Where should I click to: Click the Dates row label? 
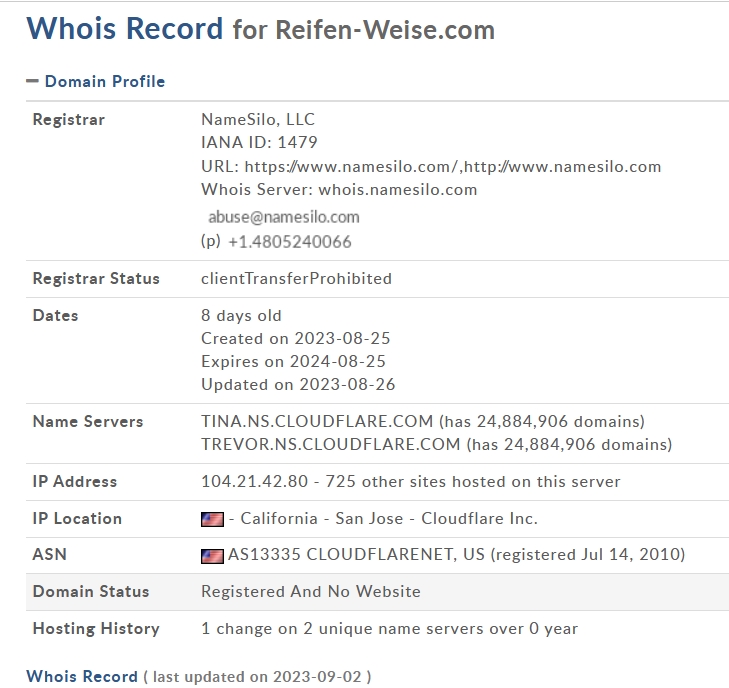pyautogui.click(x=55, y=316)
